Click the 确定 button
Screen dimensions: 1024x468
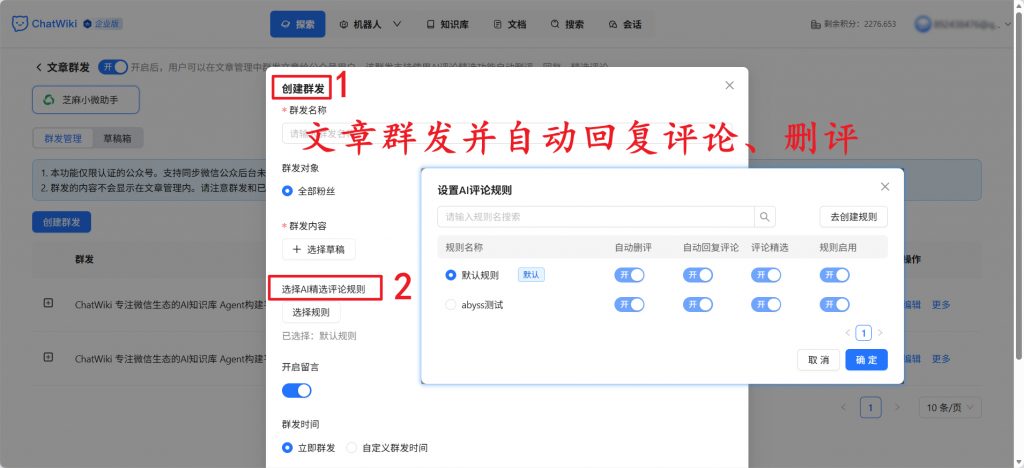tap(867, 360)
